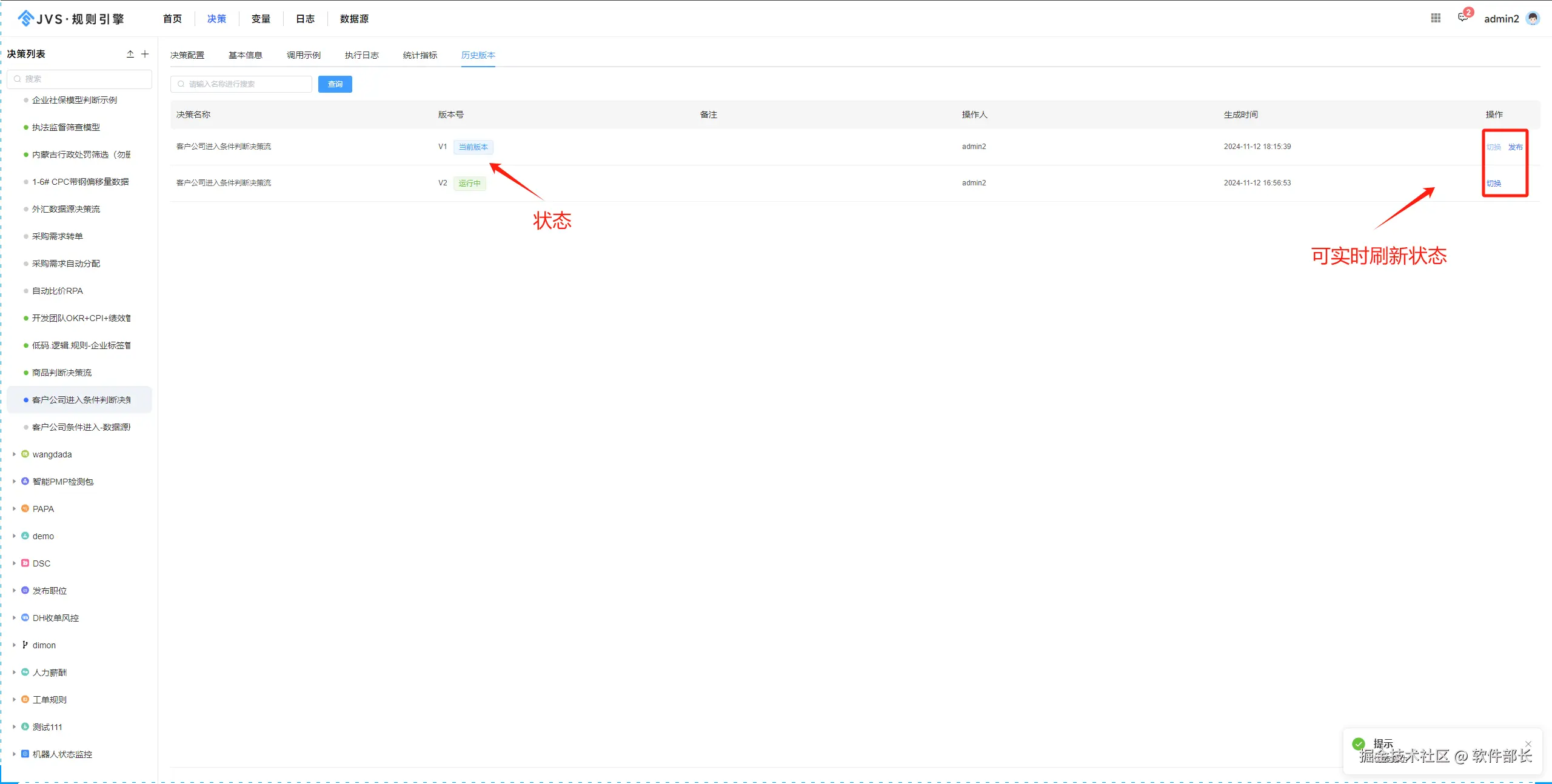Click the JVS 规则引擎 logo

72,19
